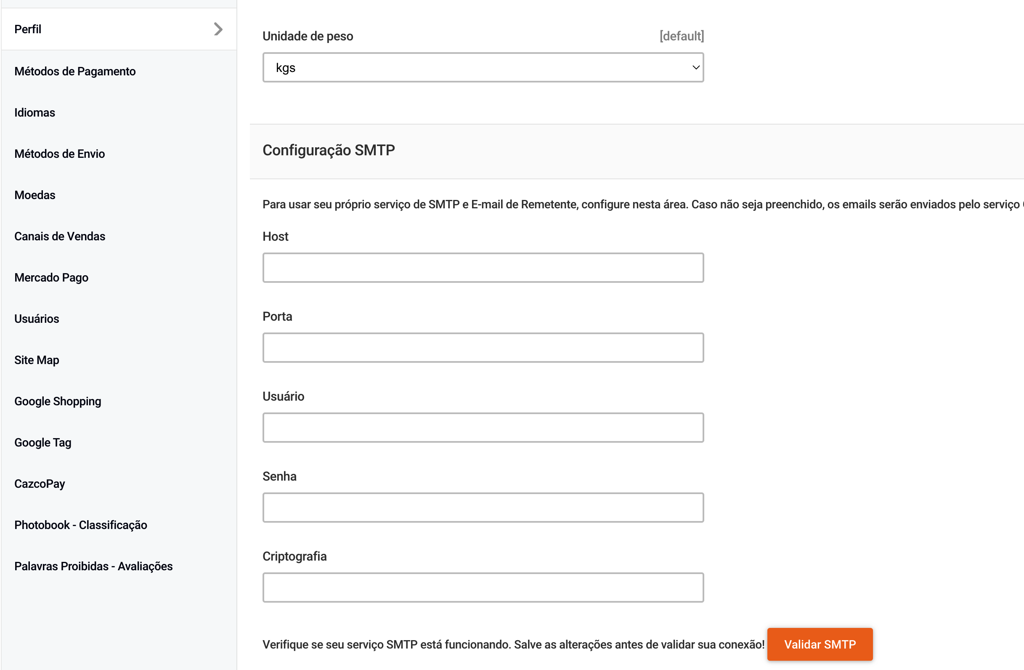
Task: Focus the Senha password field
Action: 483,508
